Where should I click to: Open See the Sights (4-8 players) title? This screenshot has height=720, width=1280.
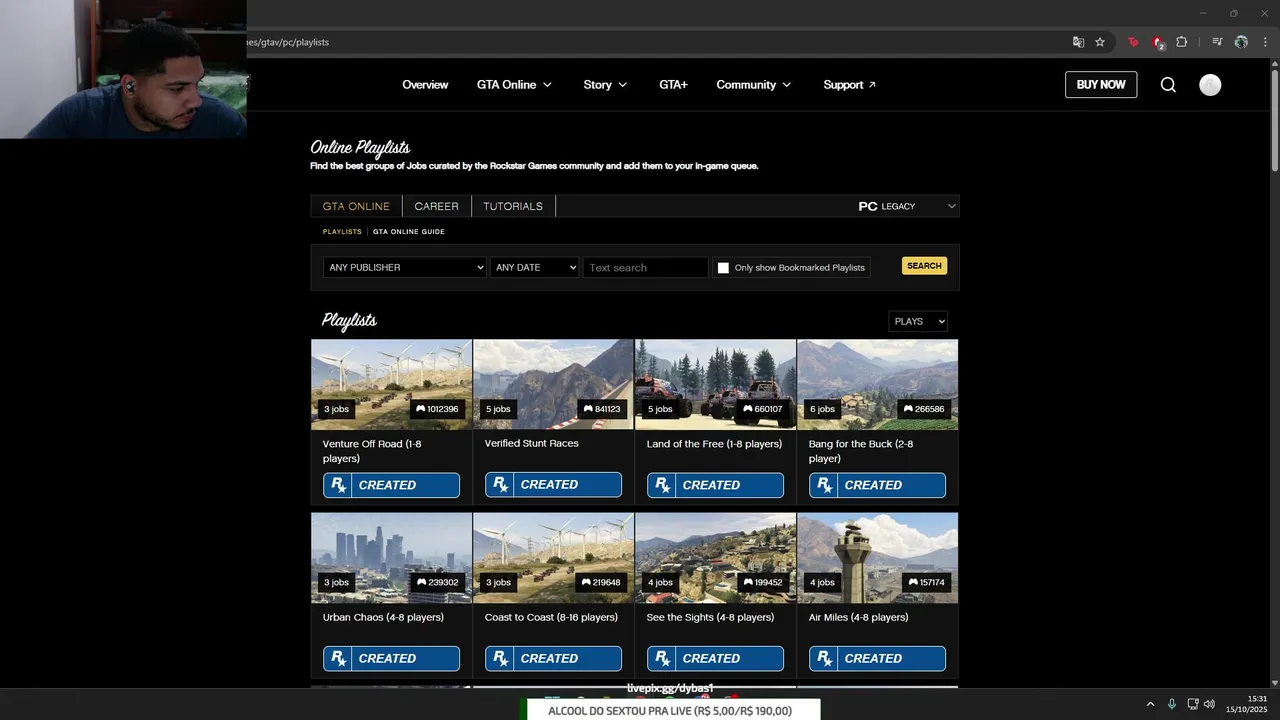pyautogui.click(x=710, y=617)
